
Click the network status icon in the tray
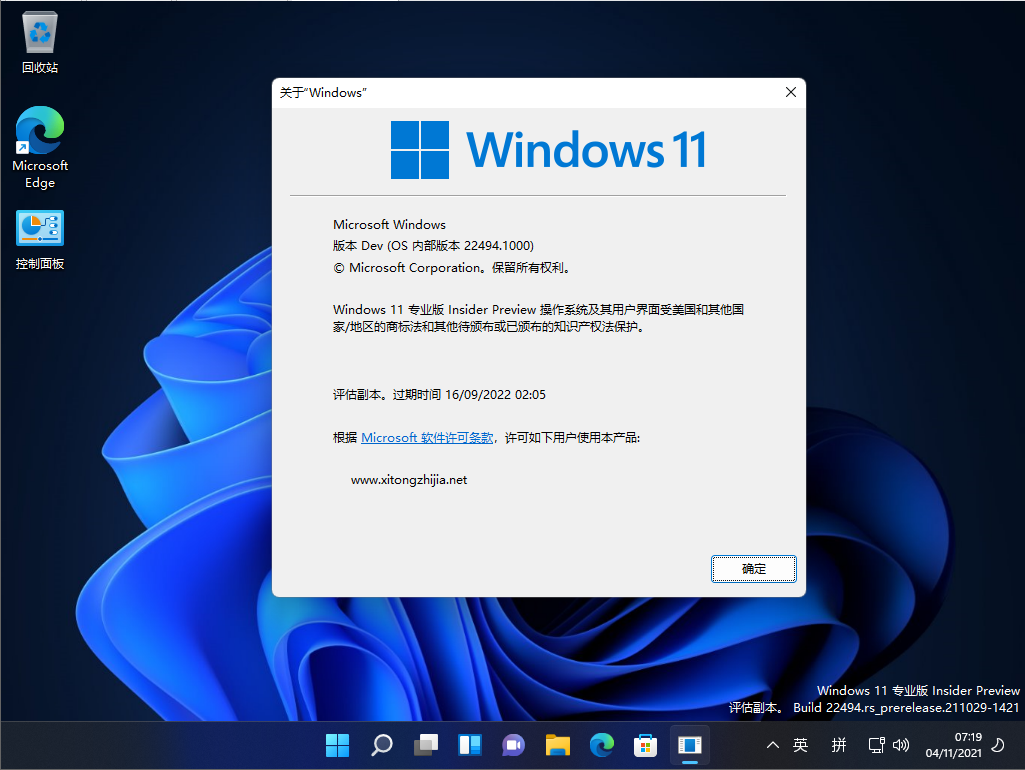click(x=876, y=745)
